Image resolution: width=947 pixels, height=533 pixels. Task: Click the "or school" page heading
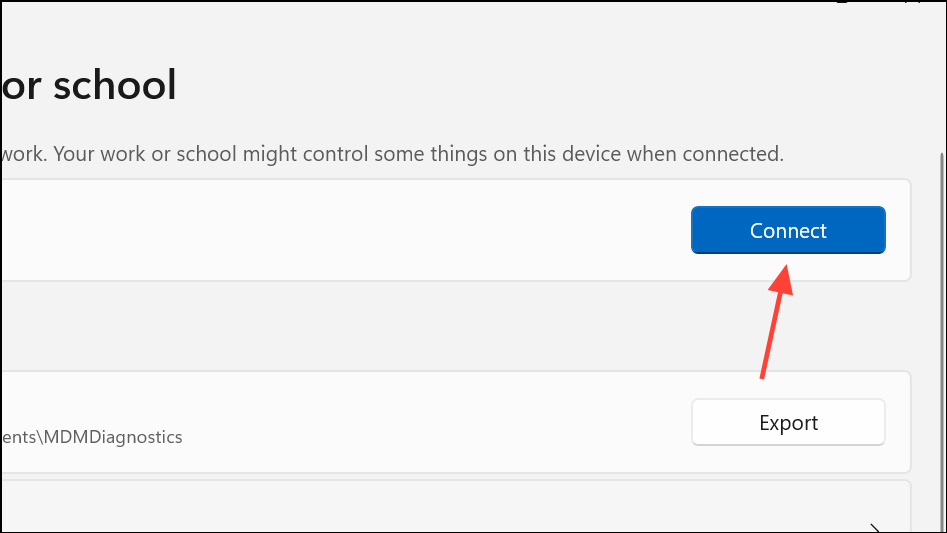tap(88, 86)
